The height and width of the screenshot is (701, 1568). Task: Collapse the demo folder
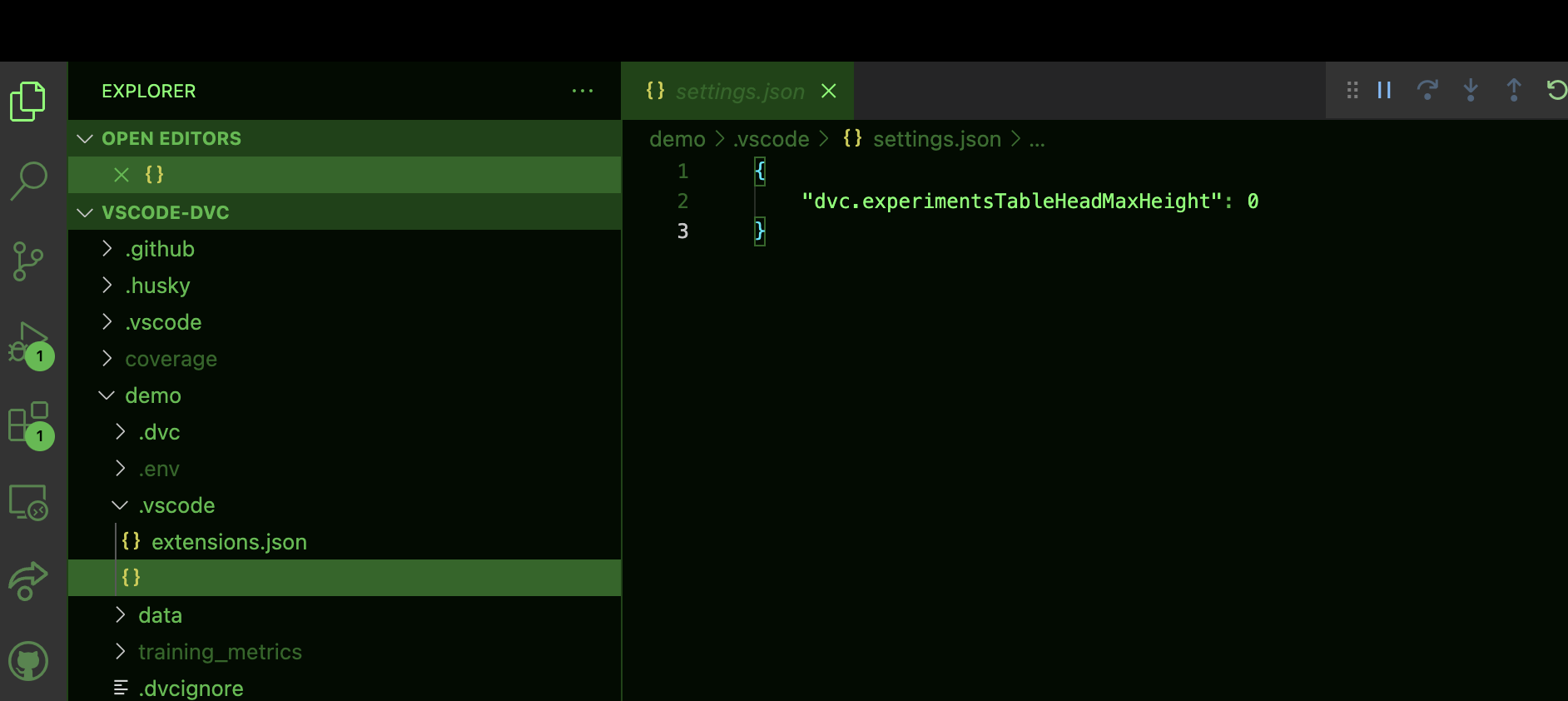[x=107, y=395]
